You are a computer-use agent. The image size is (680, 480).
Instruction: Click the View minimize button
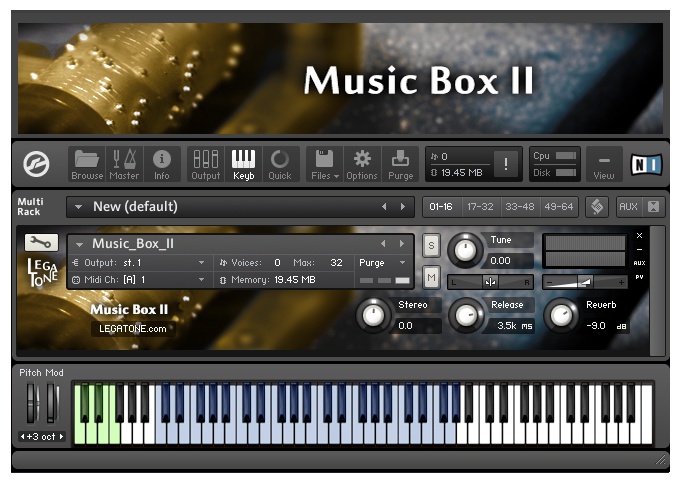[x=604, y=164]
